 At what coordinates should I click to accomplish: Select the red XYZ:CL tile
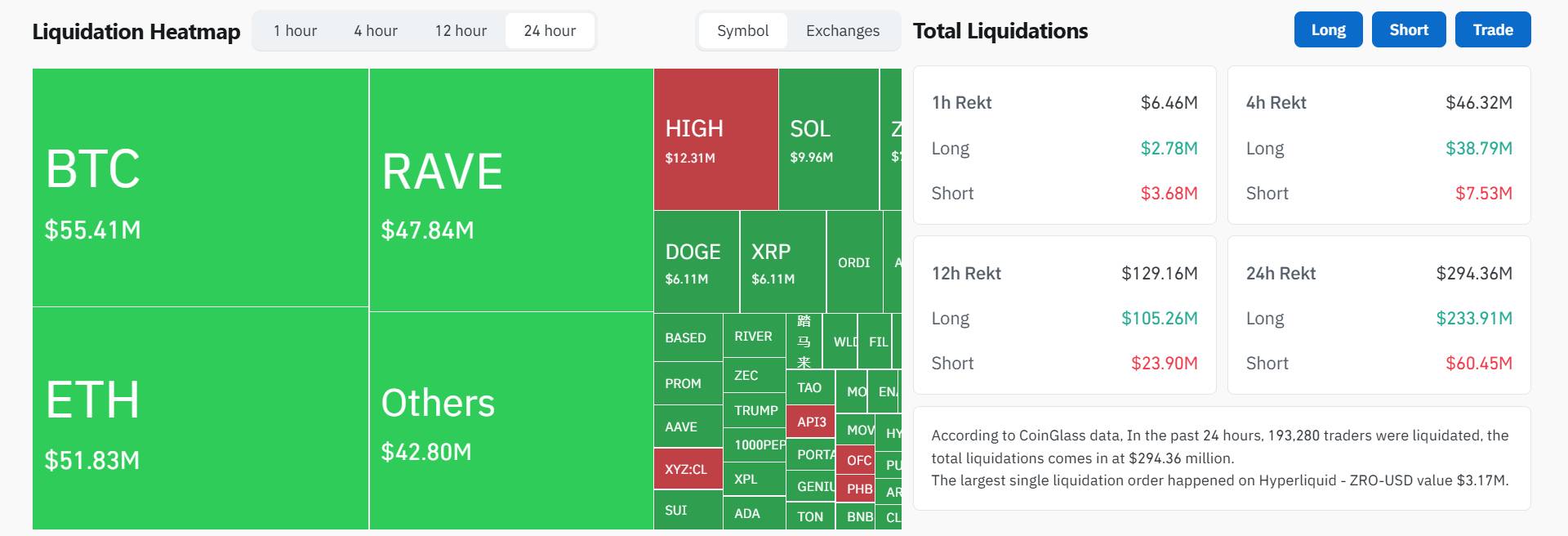(x=688, y=469)
